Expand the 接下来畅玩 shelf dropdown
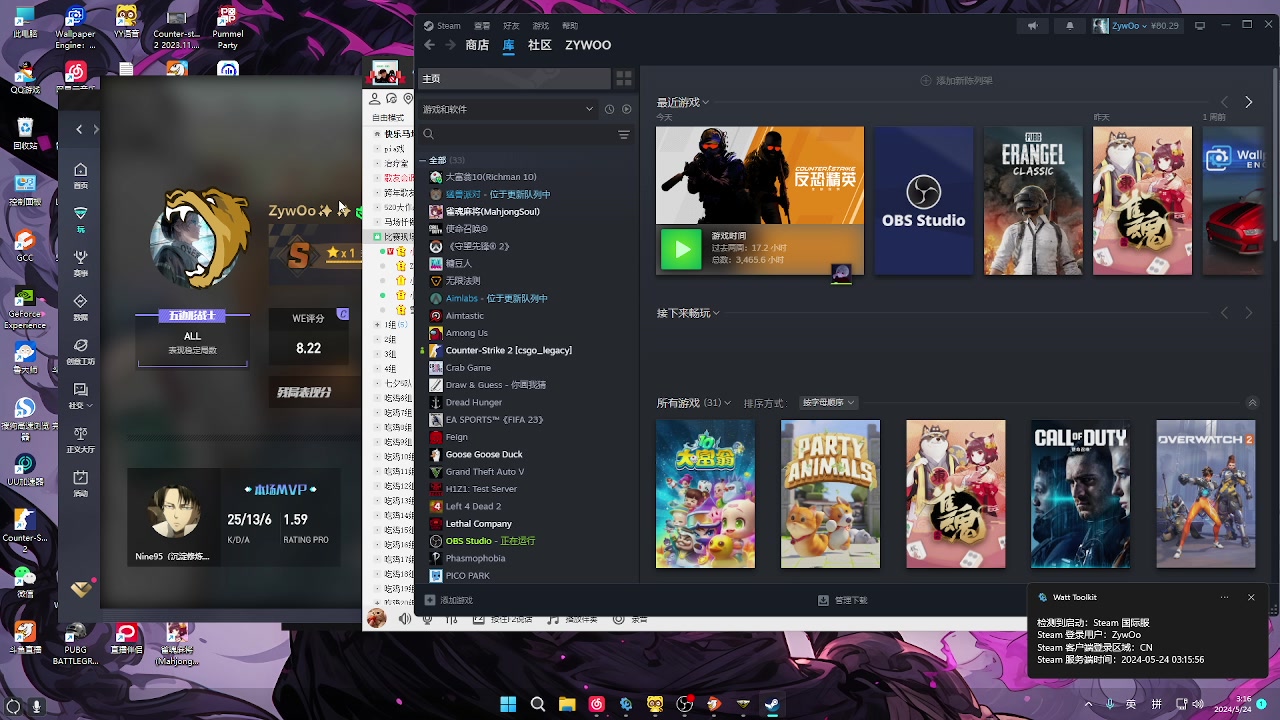The width and height of the screenshot is (1280, 720). point(688,313)
